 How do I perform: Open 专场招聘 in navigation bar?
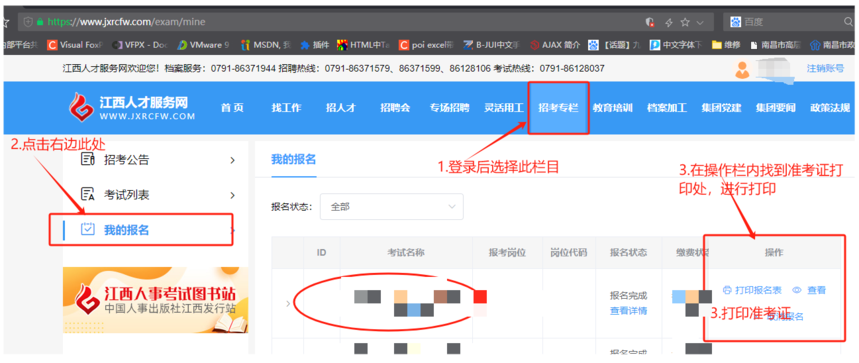pos(449,108)
